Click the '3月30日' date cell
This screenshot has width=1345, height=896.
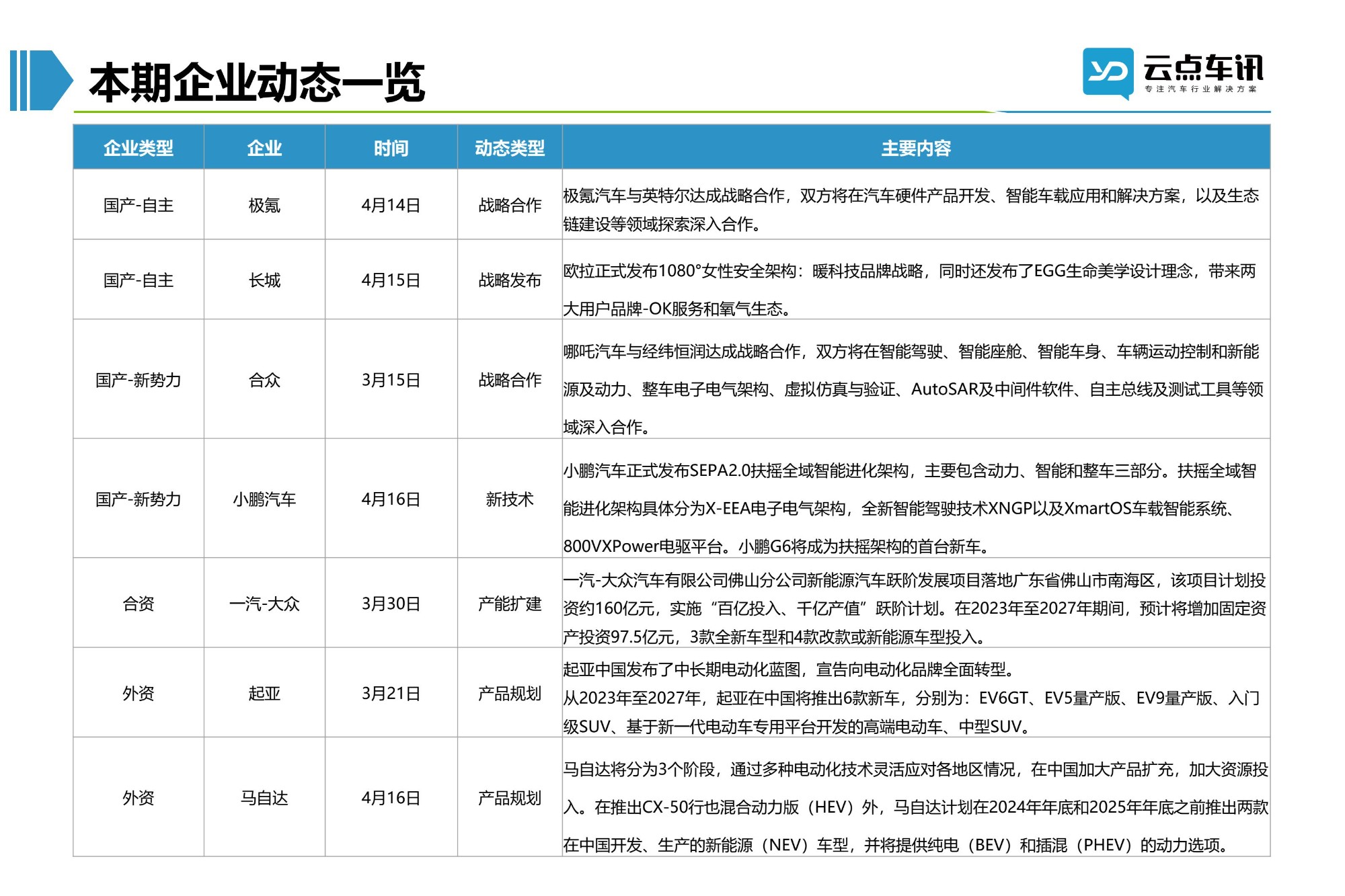click(x=391, y=604)
